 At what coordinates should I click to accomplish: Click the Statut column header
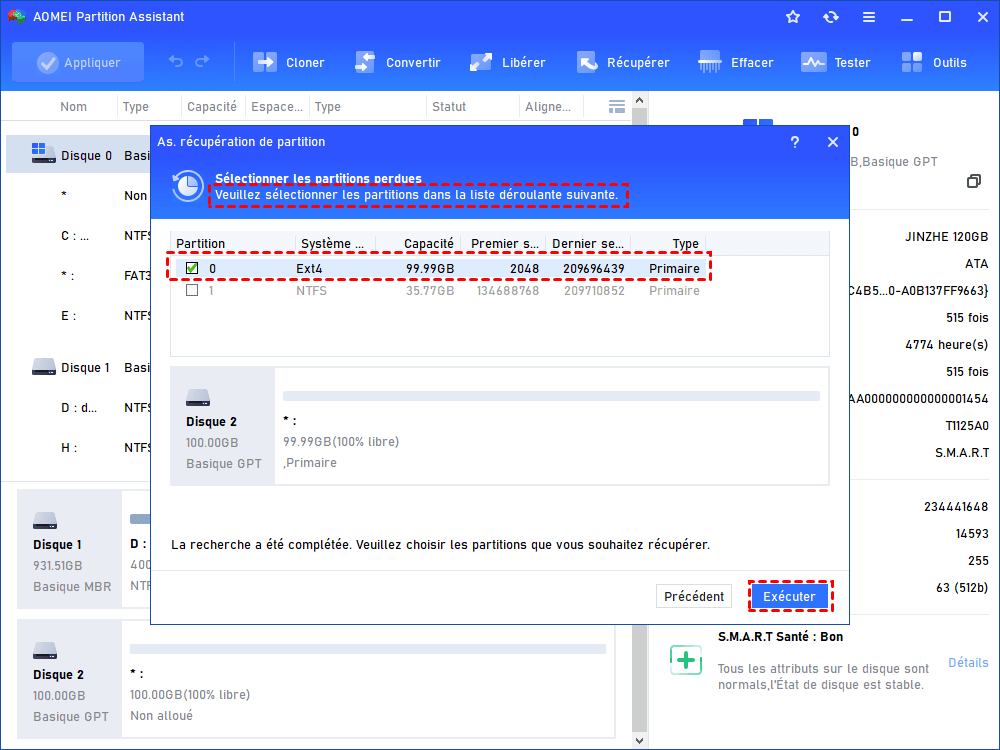[449, 107]
